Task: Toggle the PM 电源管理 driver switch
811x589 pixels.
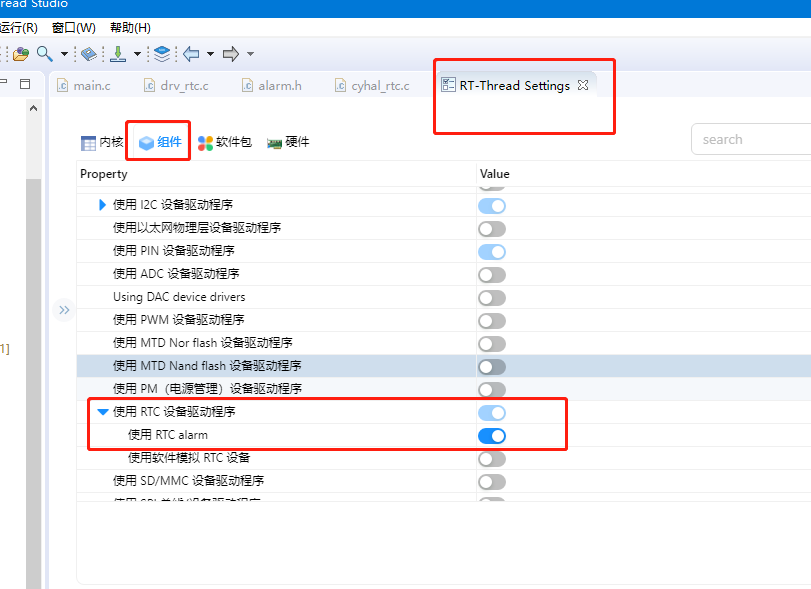Action: tap(492, 390)
